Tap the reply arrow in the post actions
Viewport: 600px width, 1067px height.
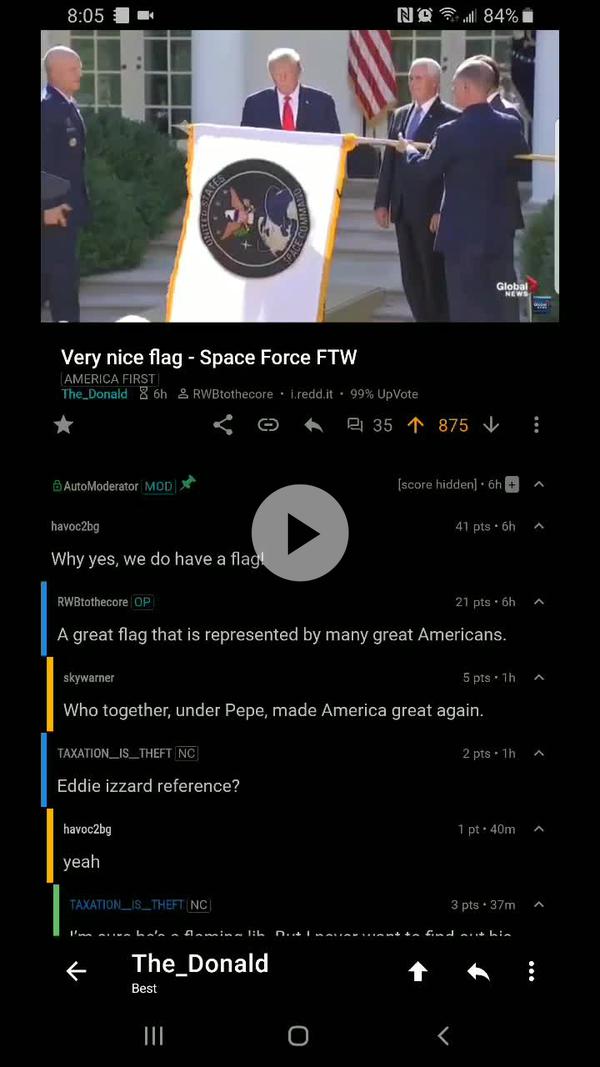point(313,425)
